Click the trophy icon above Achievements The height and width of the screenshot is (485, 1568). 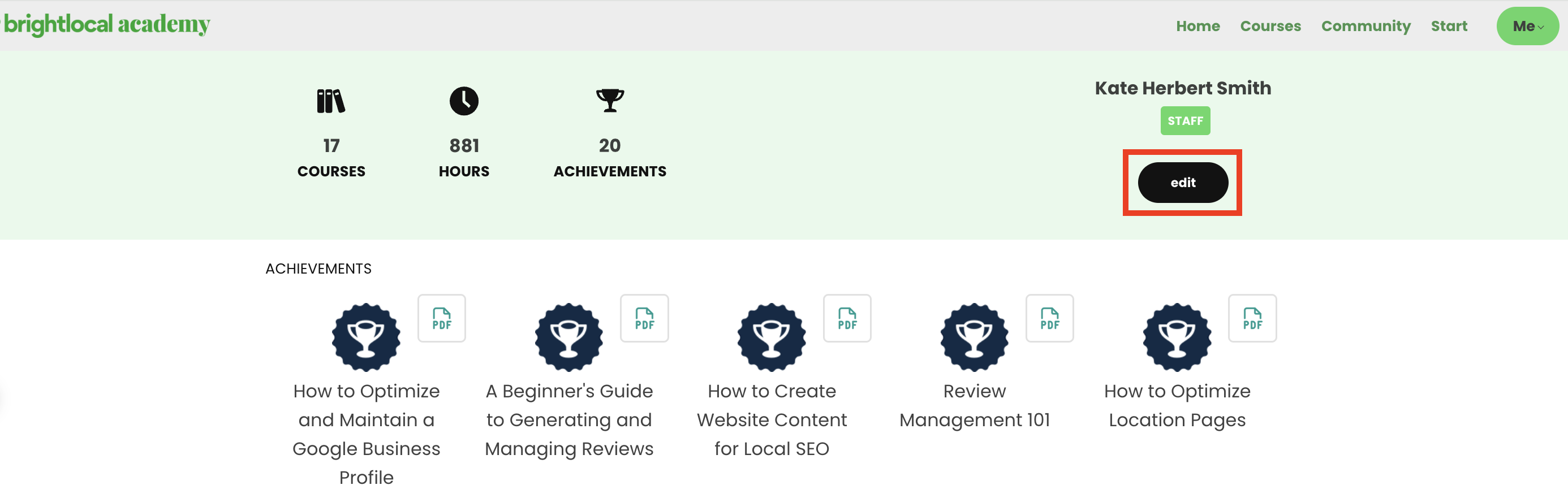[x=610, y=101]
